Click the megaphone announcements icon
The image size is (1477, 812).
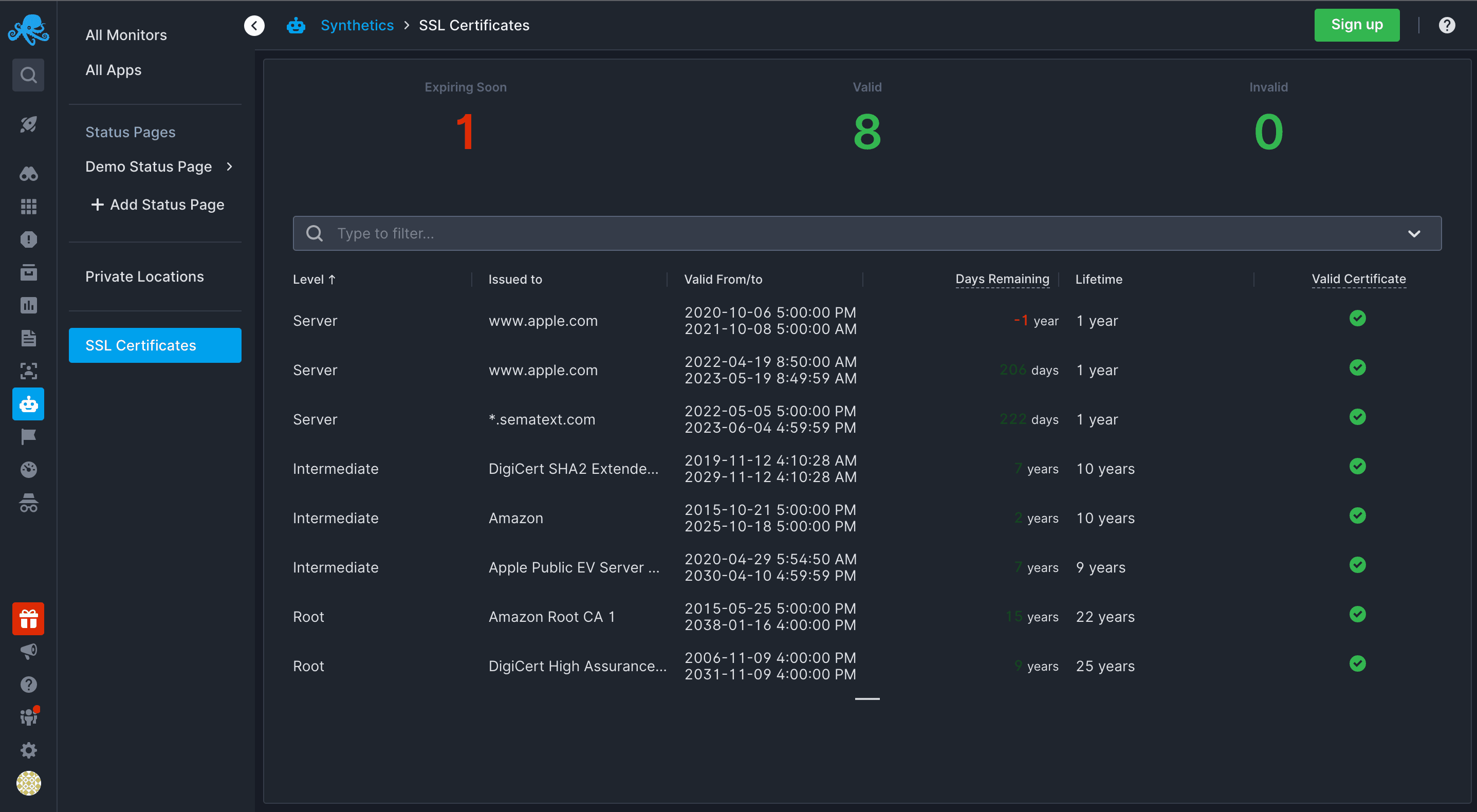pyautogui.click(x=28, y=651)
